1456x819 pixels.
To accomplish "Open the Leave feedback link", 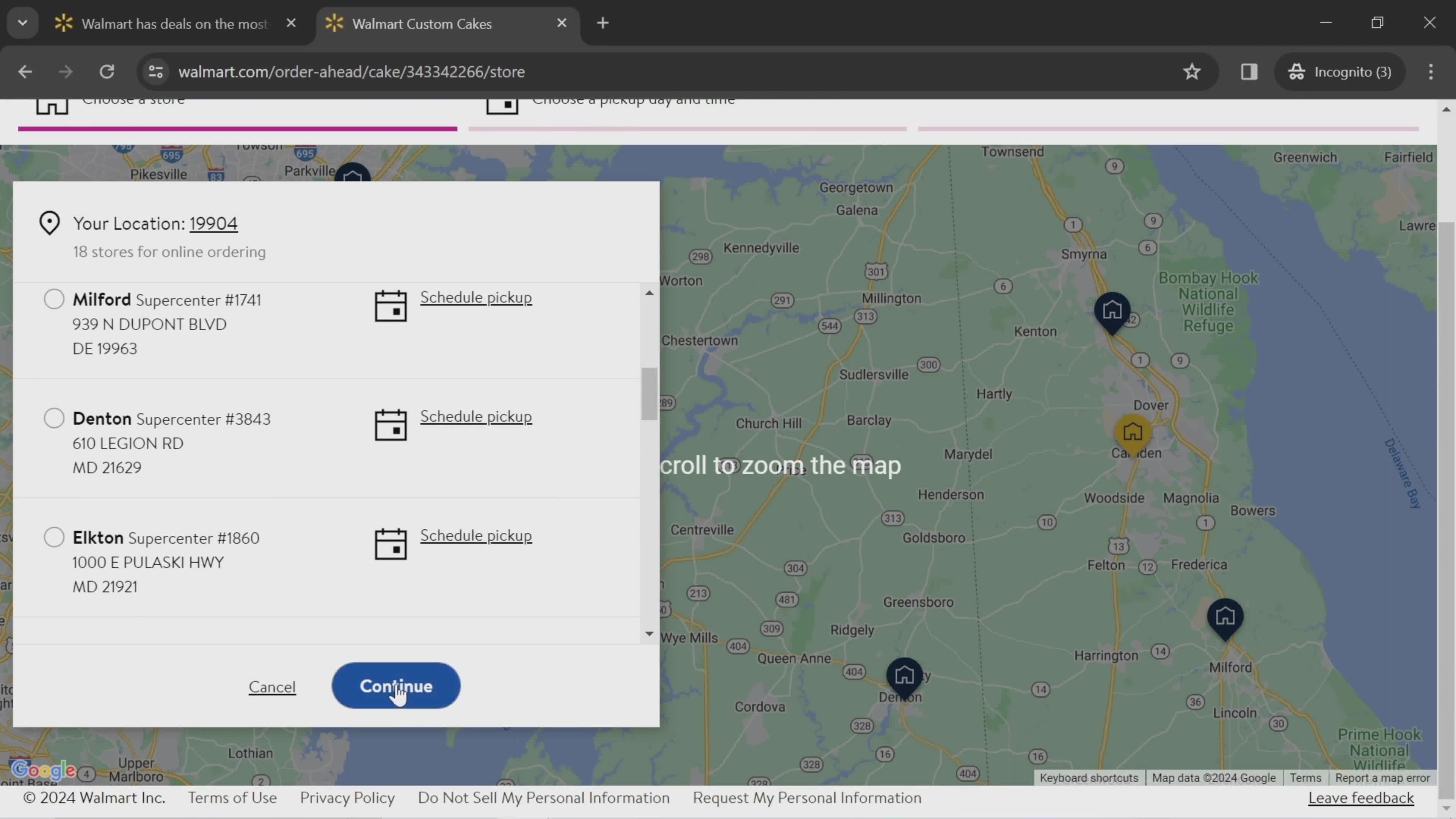I will tap(1361, 798).
